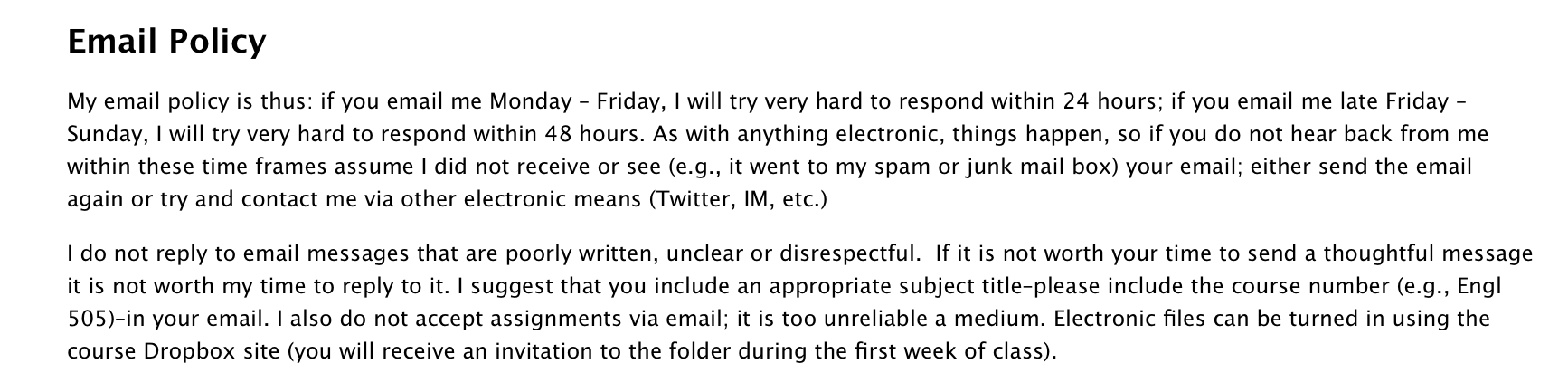Screen dimensions: 1568x373
Task: Click the '505)' text in the second paragraph
Action: click(88, 319)
